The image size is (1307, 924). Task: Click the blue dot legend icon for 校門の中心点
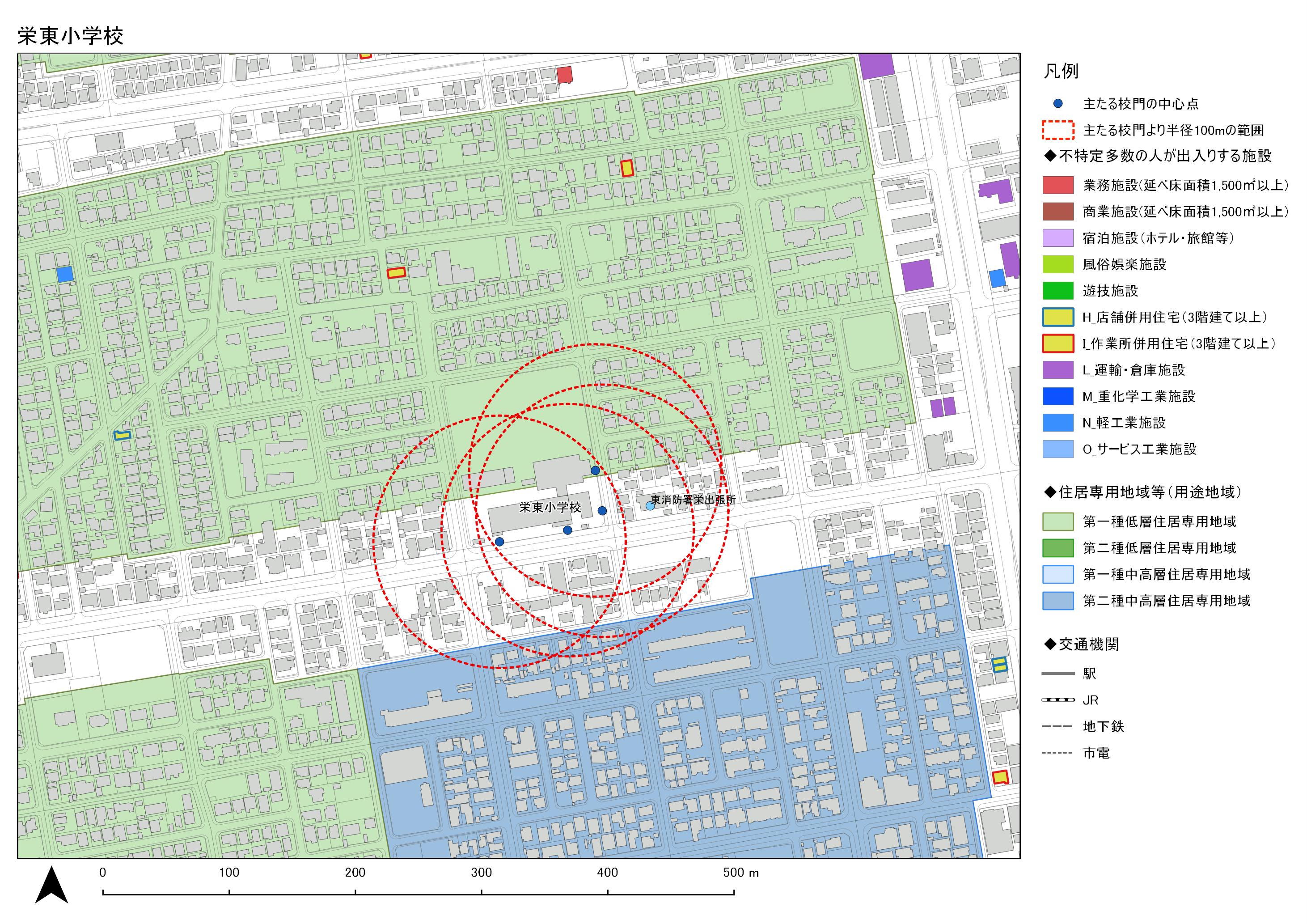[x=1057, y=104]
